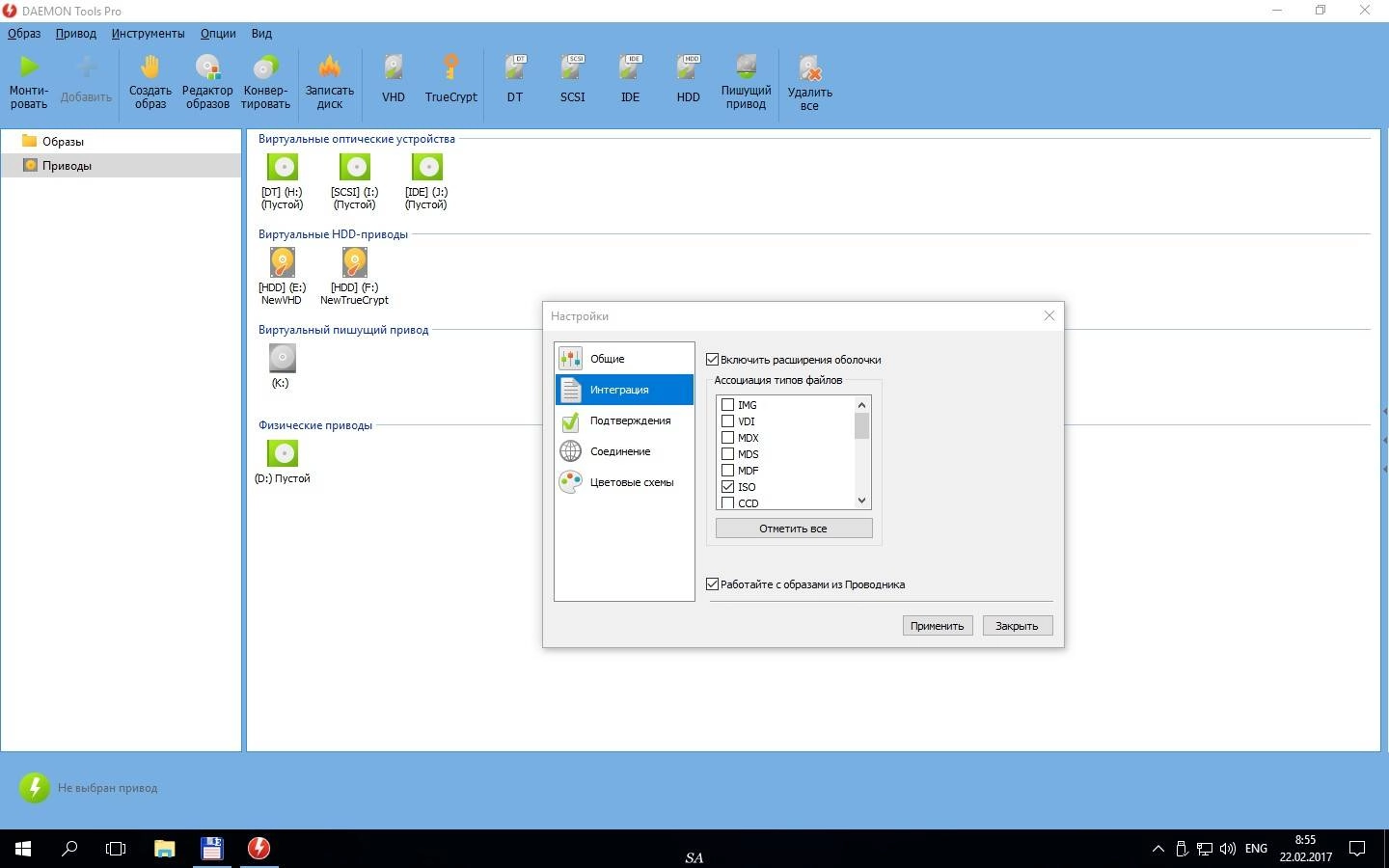Check the IMG file association
1389x868 pixels.
[x=728, y=405]
